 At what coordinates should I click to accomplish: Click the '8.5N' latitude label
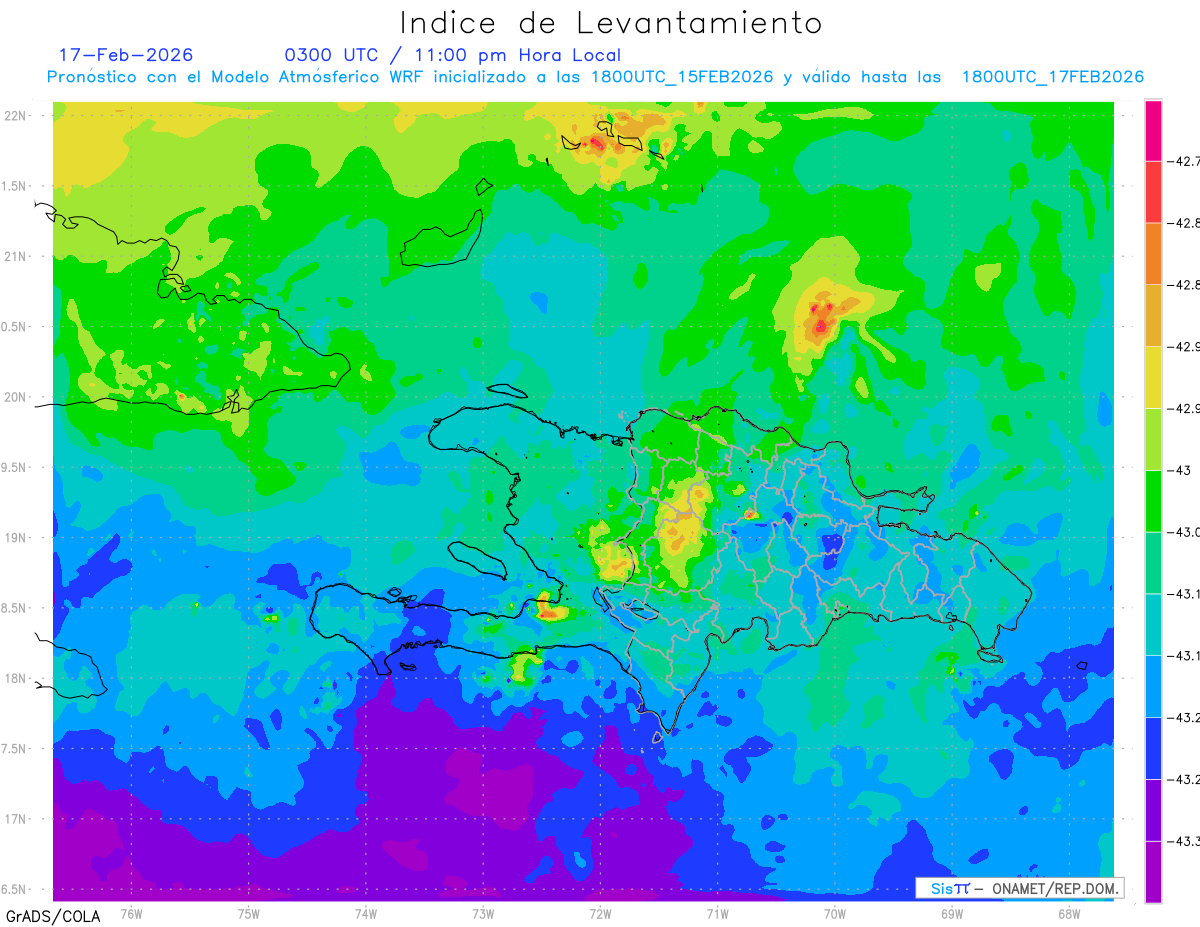click(14, 608)
